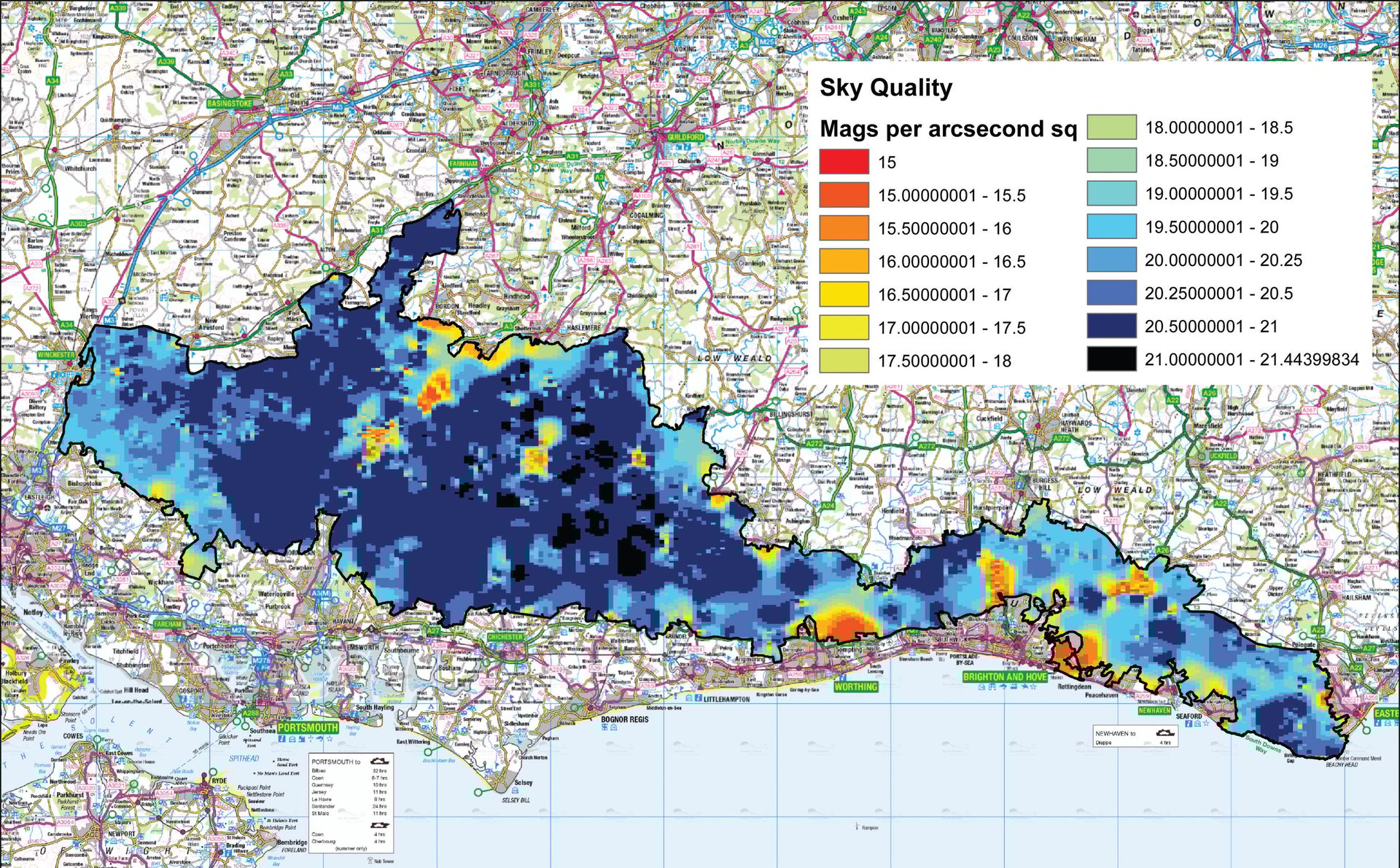Click the light blue 19.50000001 - 20 swatch
This screenshot has height=868, width=1400.
pyautogui.click(x=1111, y=227)
